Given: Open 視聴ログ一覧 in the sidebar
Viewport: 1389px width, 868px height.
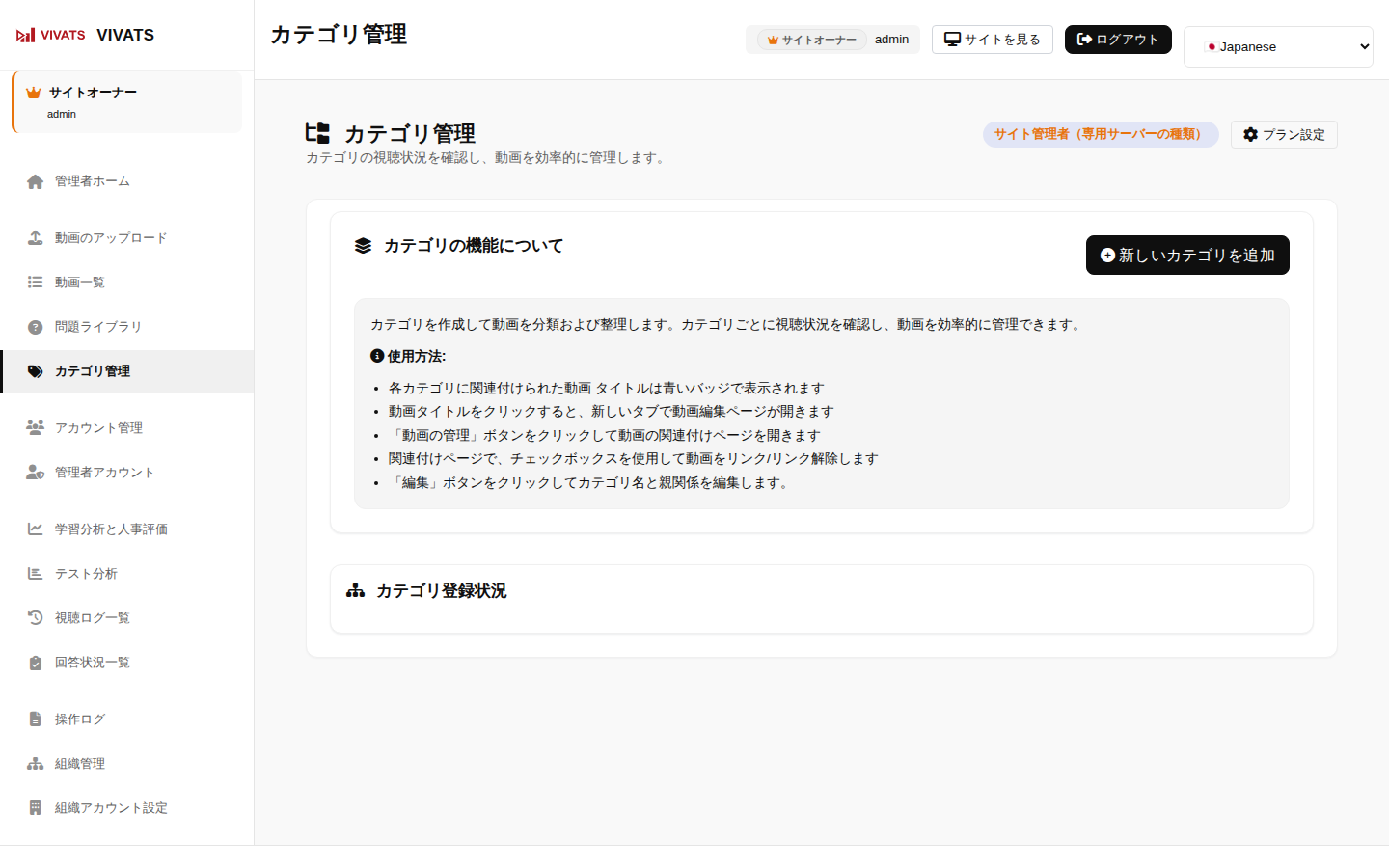Looking at the screenshot, I should pyautogui.click(x=127, y=618).
